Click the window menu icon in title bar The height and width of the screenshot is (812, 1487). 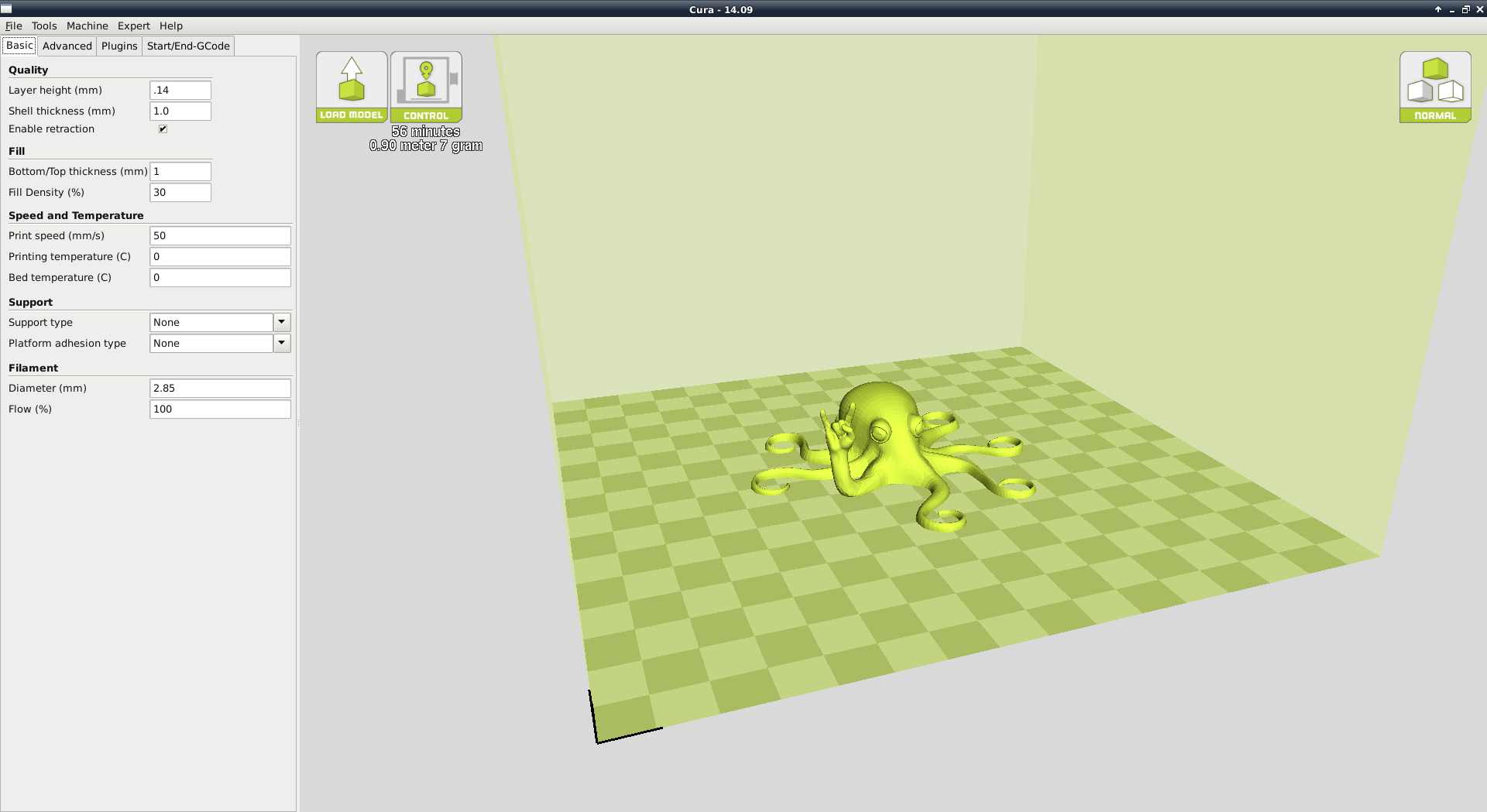point(6,9)
